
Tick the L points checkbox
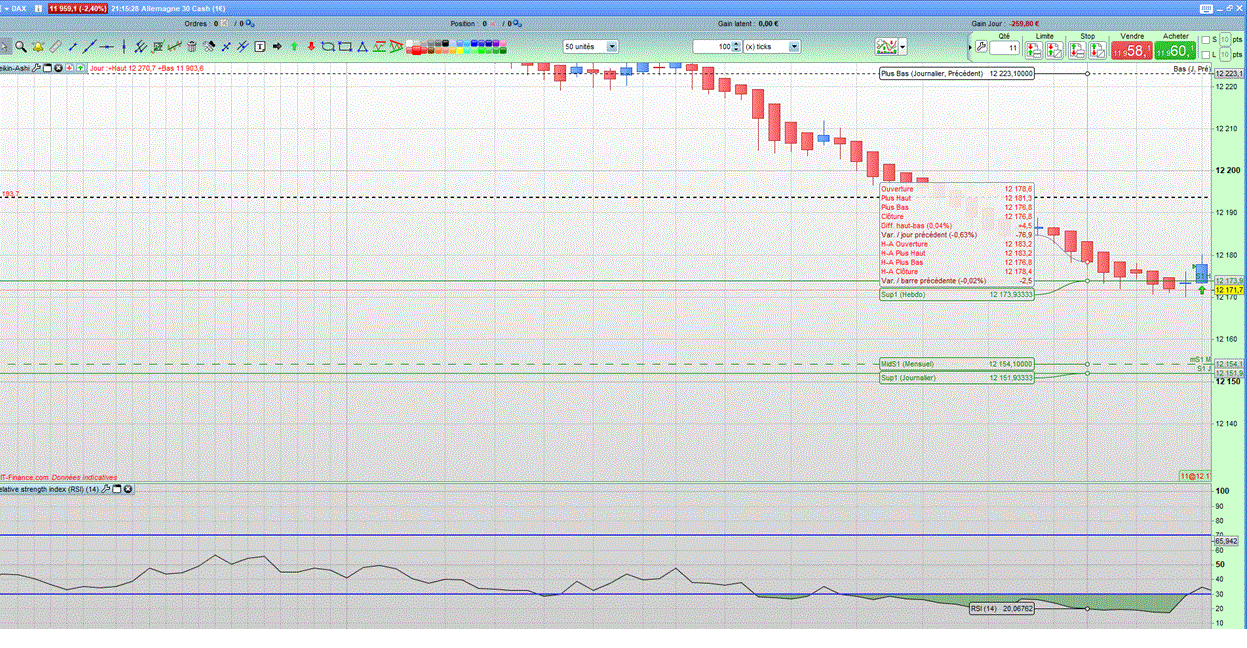[1205, 55]
